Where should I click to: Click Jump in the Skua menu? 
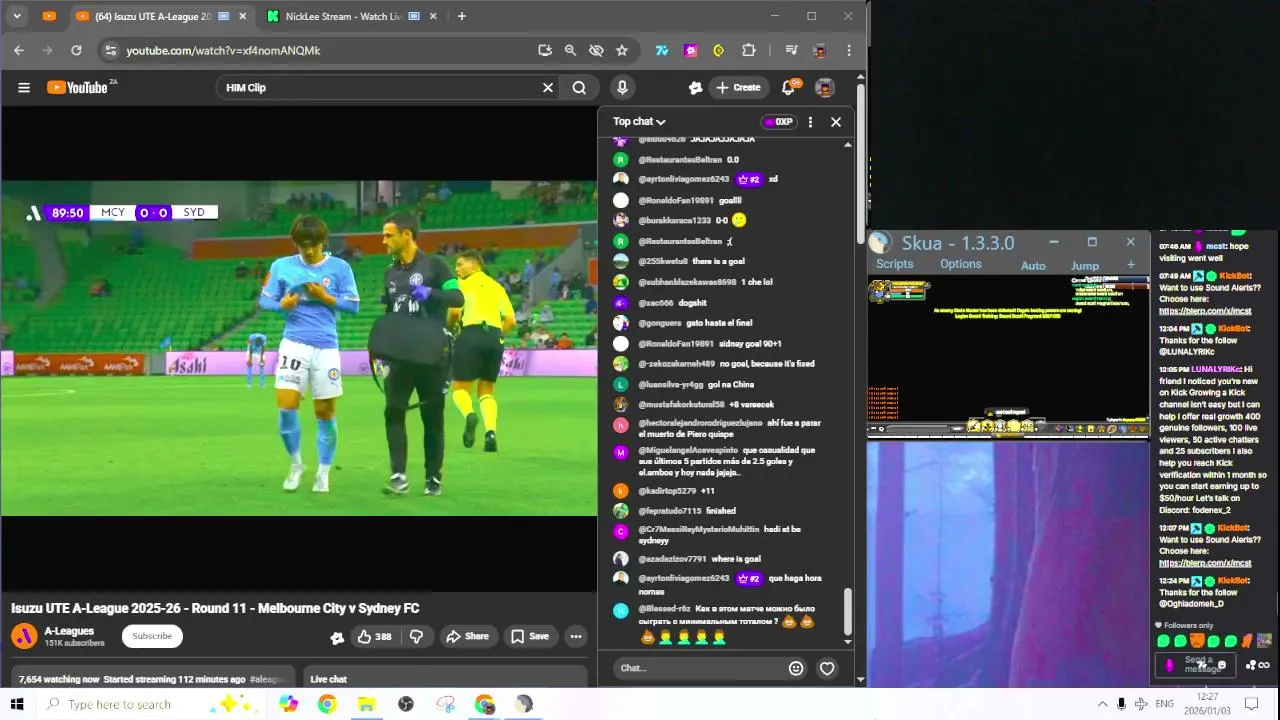[1085, 266]
